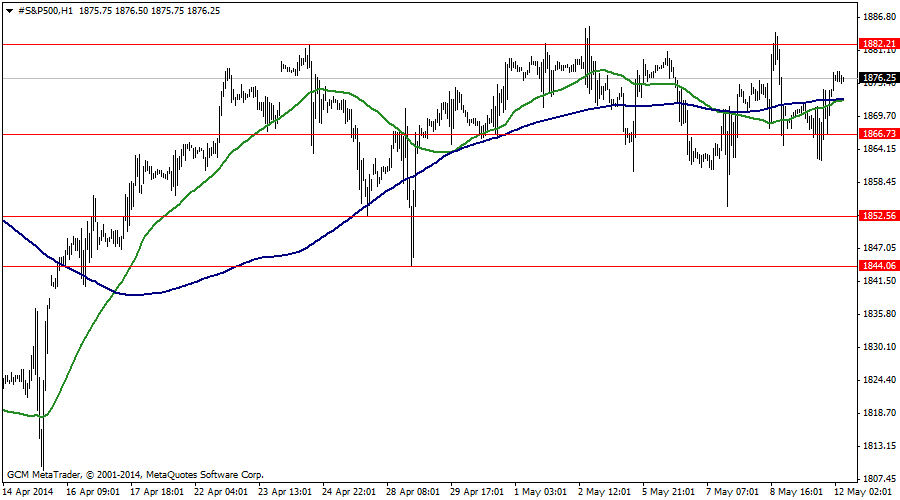900x500 pixels.
Task: Click the 22 Apr 04:01 time axis label
Action: 221,492
